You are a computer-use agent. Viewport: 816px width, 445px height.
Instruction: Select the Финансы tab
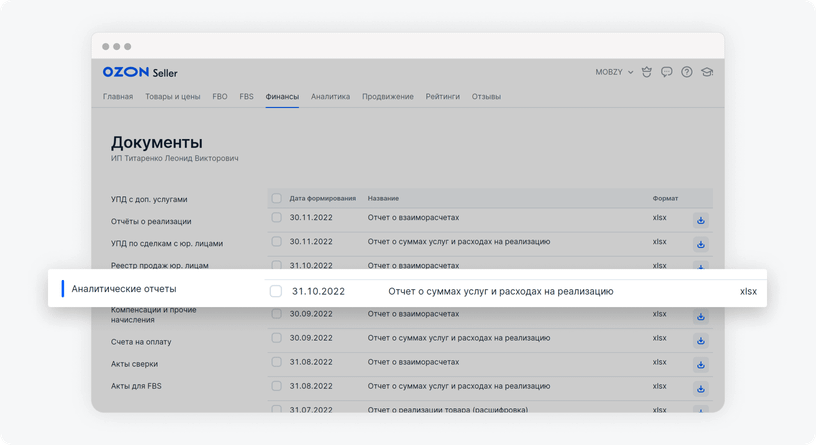coord(282,96)
